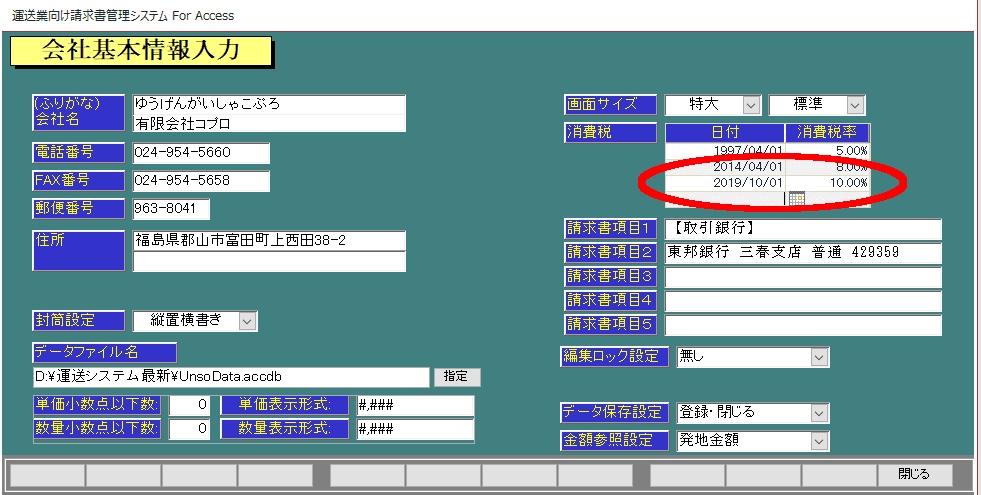Edit the 数量表示形式 format field
981x495 pixels.
point(415,429)
